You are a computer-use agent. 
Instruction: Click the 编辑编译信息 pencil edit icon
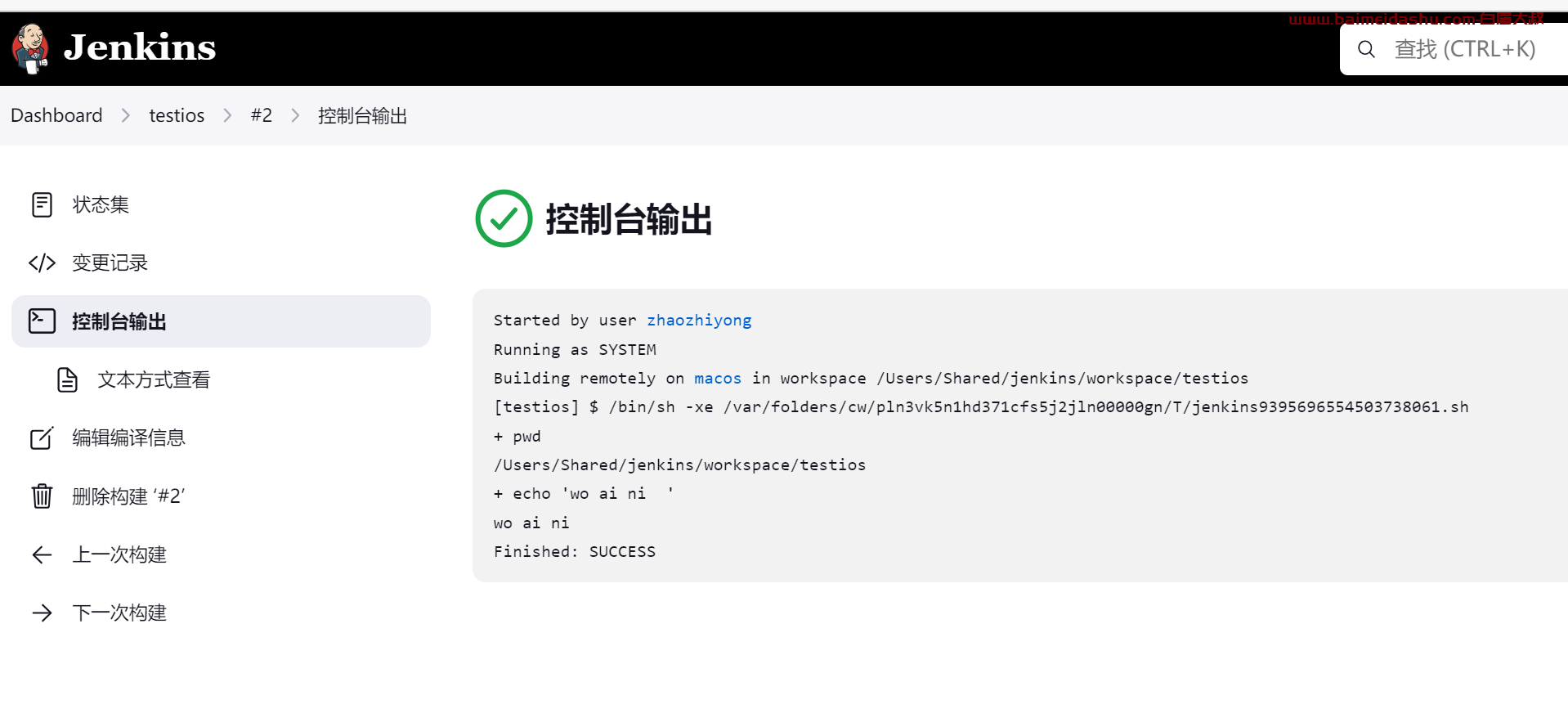42,438
